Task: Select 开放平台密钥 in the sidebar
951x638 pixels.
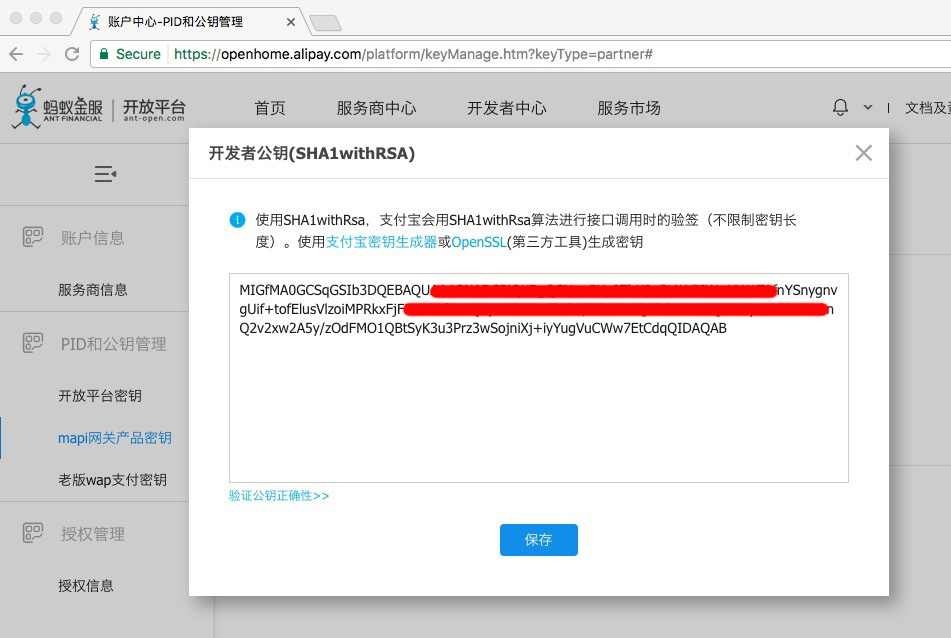Action: pyautogui.click(x=100, y=396)
